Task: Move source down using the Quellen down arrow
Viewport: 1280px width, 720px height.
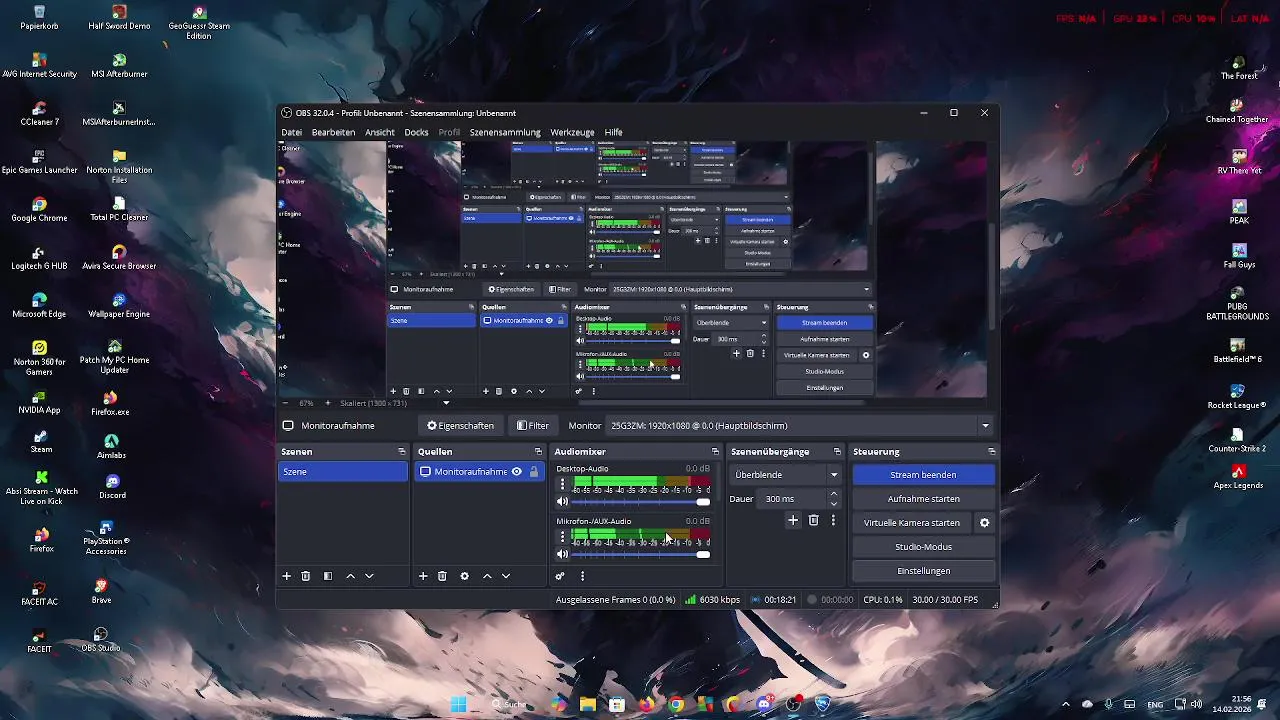Action: coord(506,576)
